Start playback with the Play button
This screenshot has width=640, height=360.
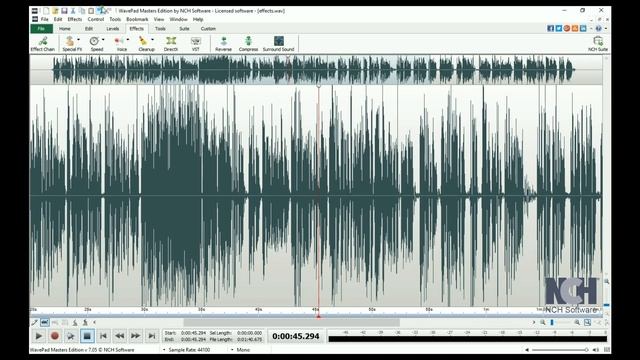pos(38,336)
